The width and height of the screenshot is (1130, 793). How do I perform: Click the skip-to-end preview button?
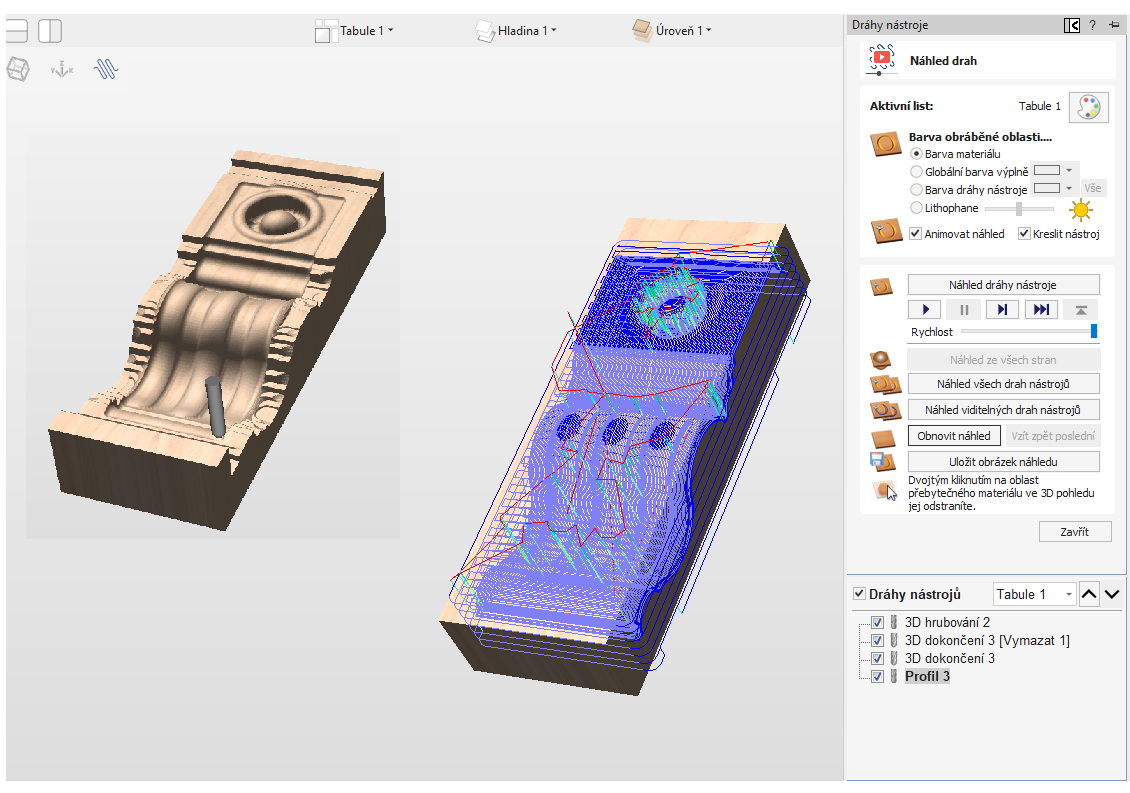[x=1042, y=310]
